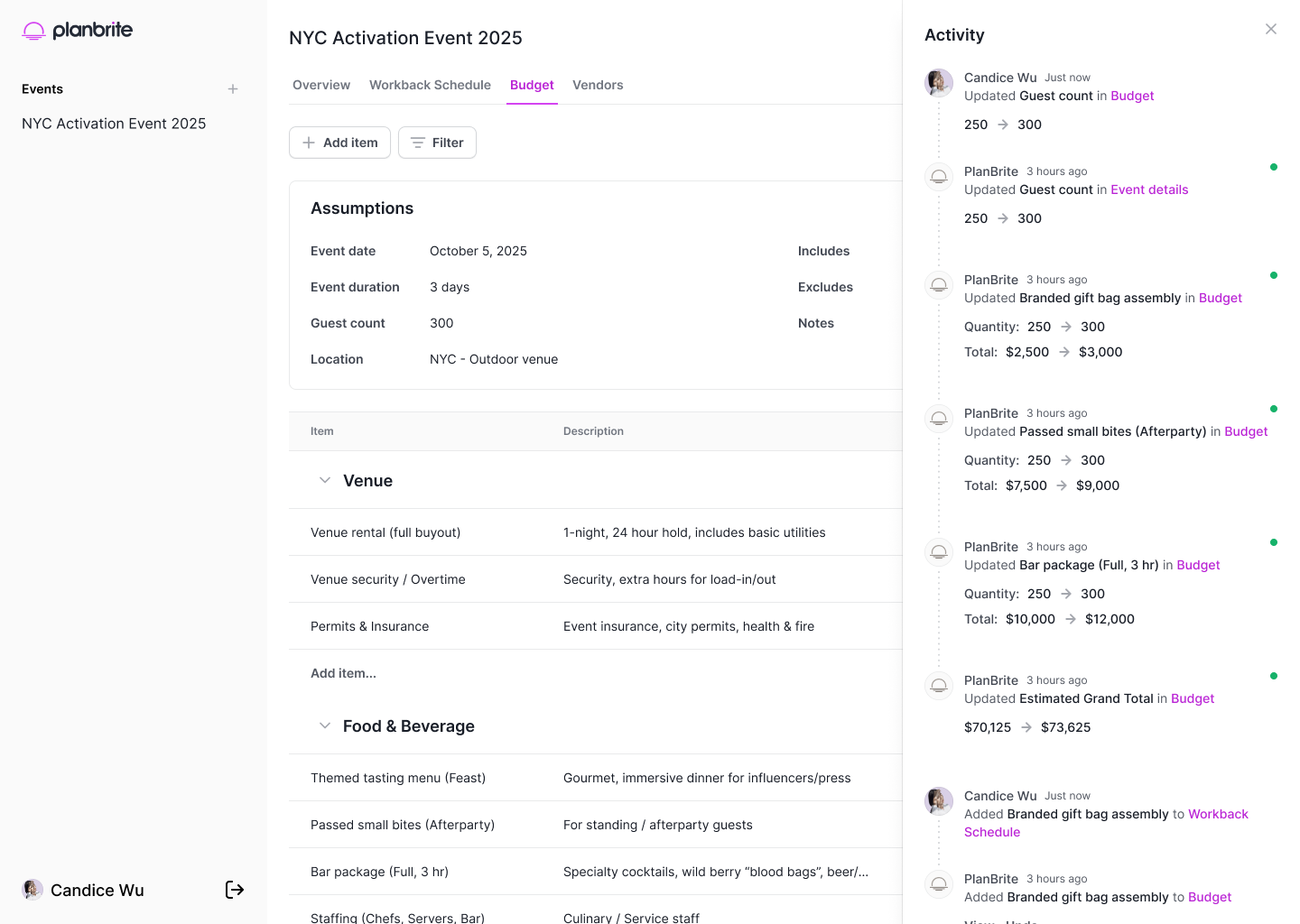Collapse the Food & Beverage section
Image resolution: width=1300 pixels, height=924 pixels.
[x=325, y=726]
